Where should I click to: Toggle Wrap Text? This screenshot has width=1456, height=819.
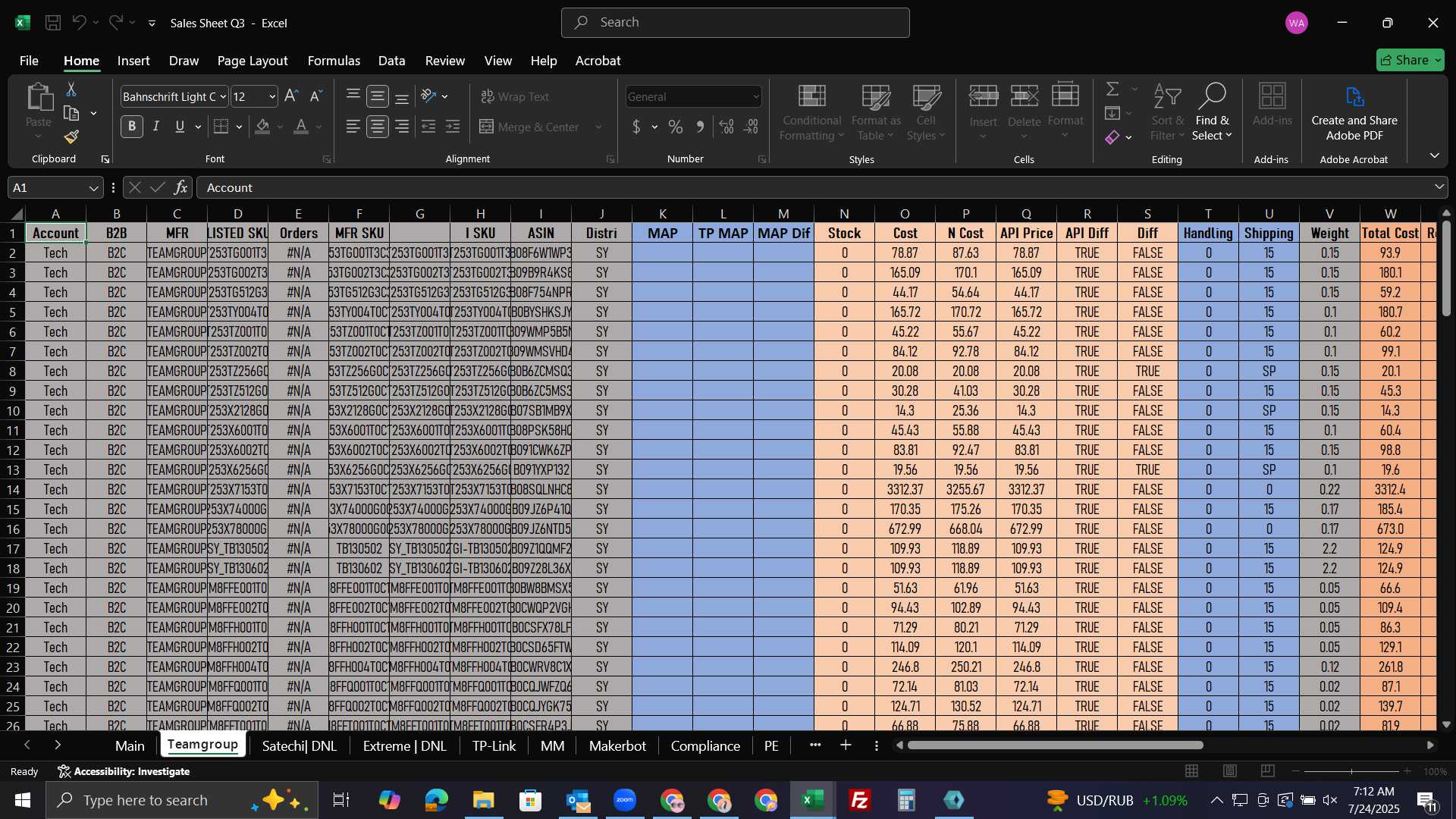pos(516,96)
